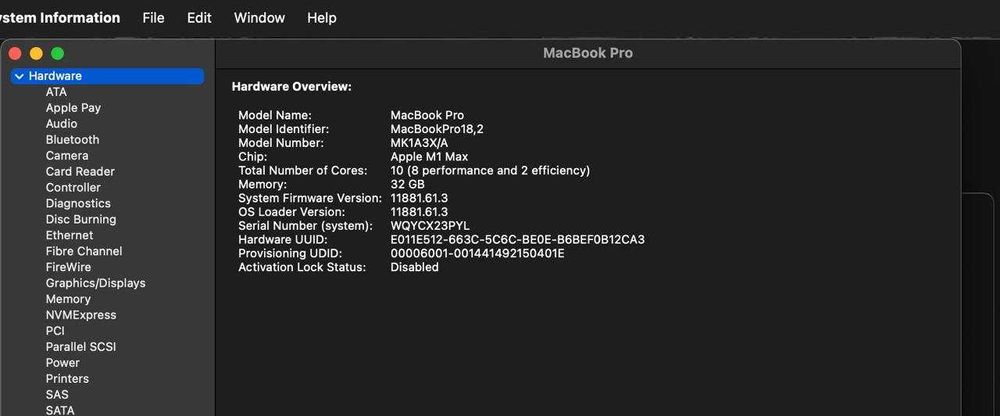
Task: Click the Serial Number (system) label
Action: coord(305,226)
